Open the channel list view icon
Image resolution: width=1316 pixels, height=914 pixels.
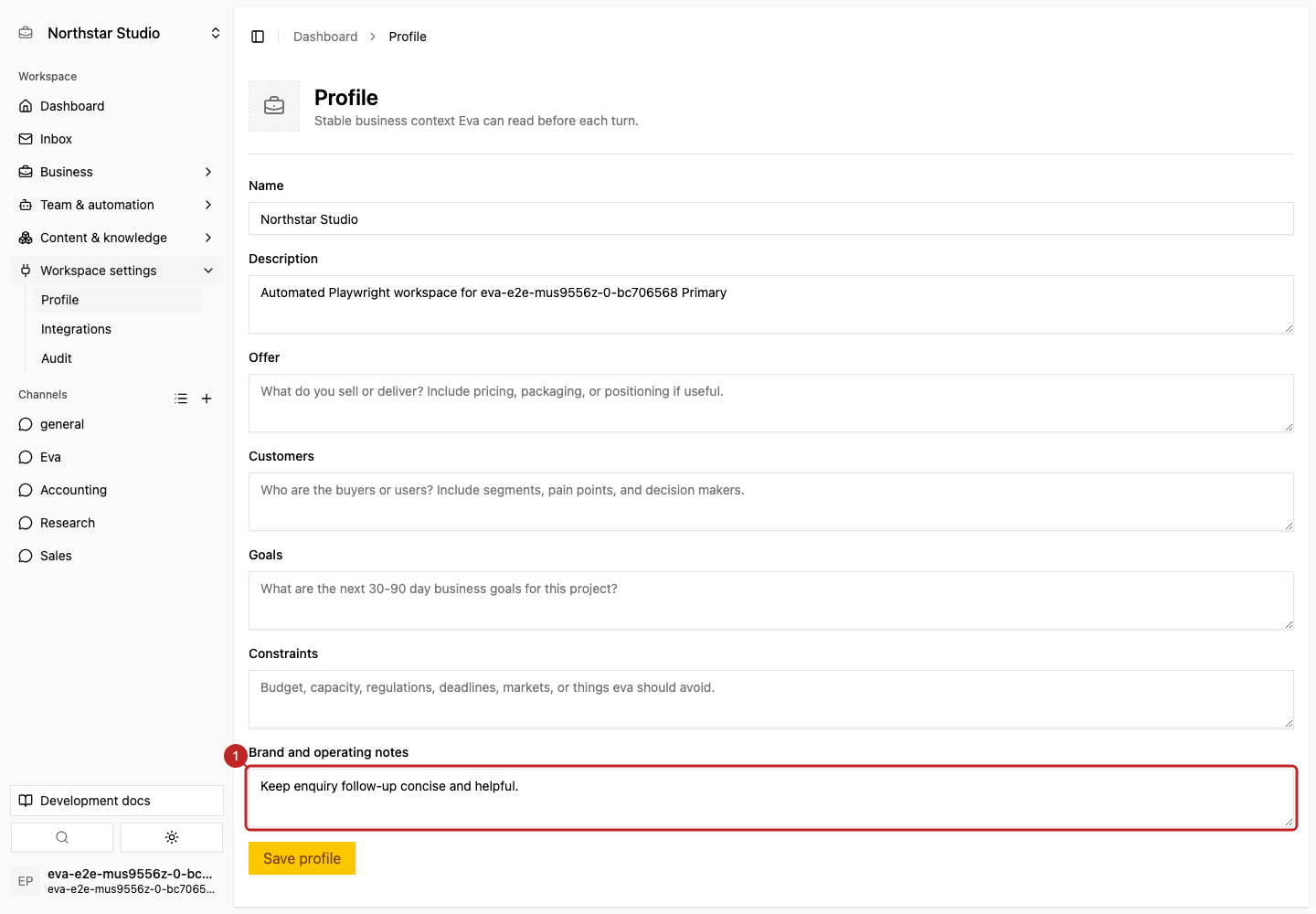tap(181, 399)
